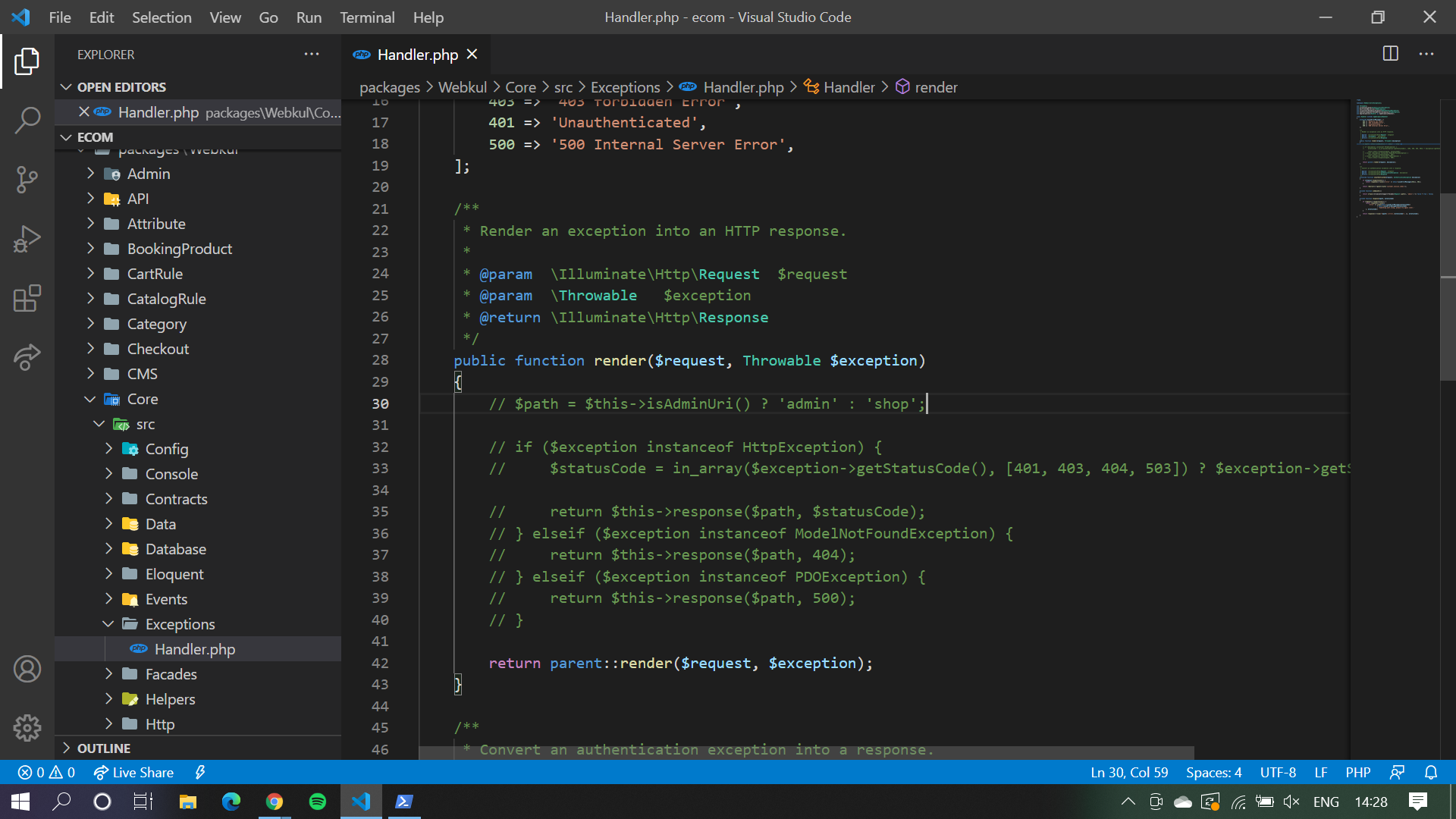Viewport: 1456px width, 819px height.
Task: Click the editor horizontal scrollbar
Action: pos(806,753)
